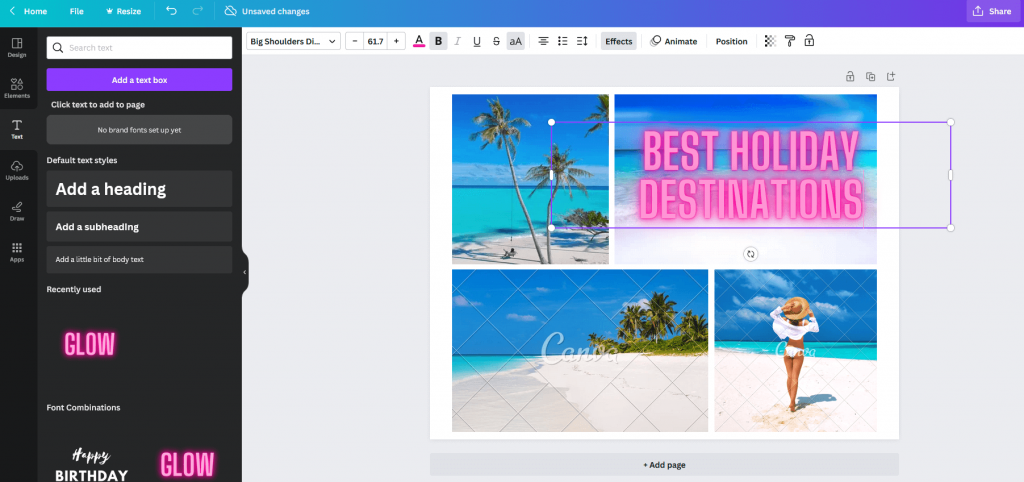Toggle uppercase aA formatting

click(x=515, y=41)
